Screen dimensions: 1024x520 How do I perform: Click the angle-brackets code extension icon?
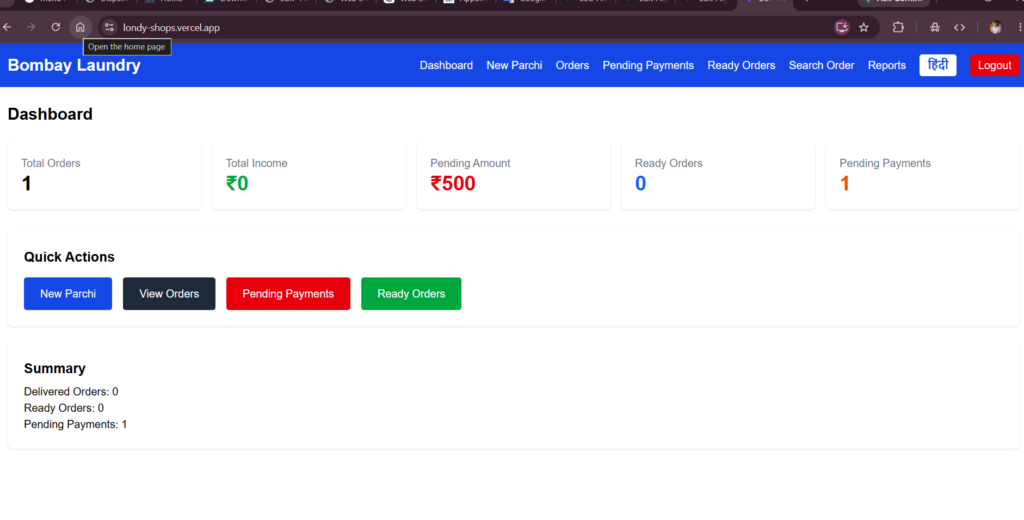pyautogui.click(x=959, y=27)
